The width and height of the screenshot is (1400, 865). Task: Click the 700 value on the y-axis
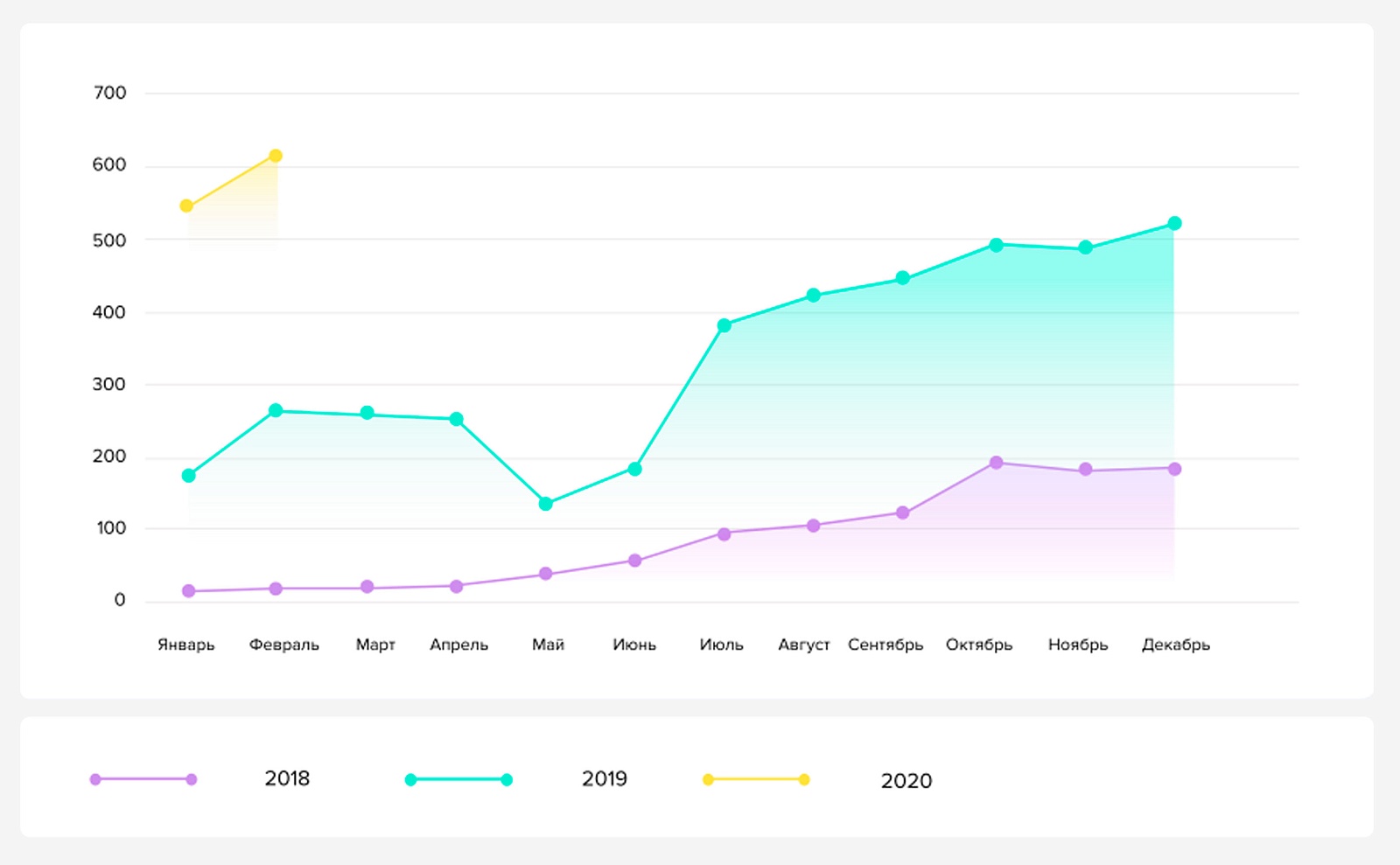(109, 93)
